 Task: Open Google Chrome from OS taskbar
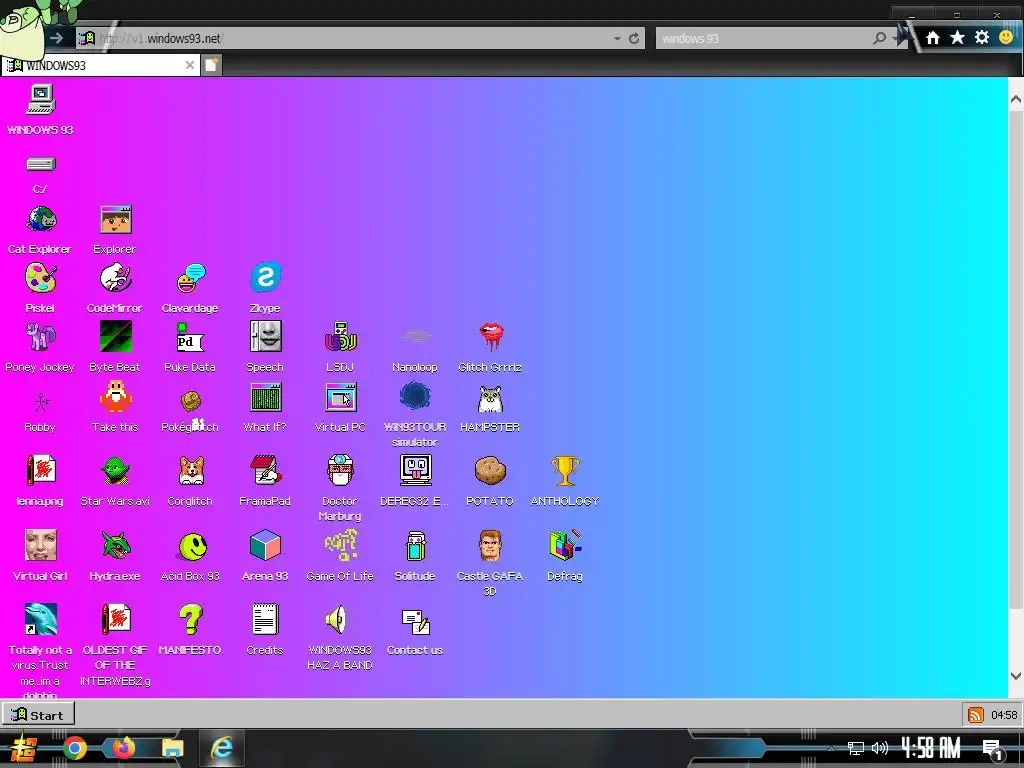tap(74, 748)
